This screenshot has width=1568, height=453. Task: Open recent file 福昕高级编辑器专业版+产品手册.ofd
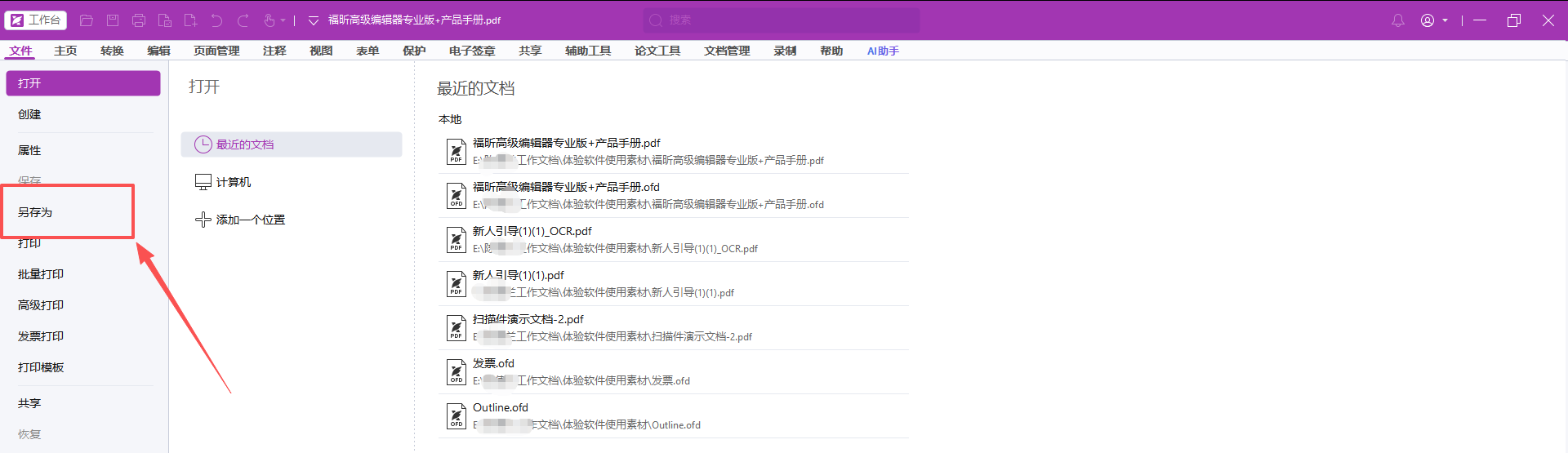click(673, 196)
